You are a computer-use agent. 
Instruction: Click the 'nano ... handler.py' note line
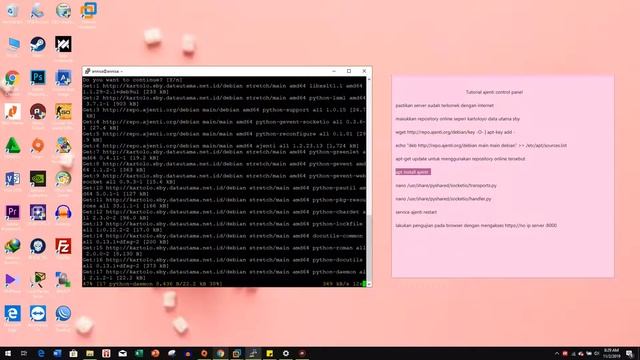point(443,199)
